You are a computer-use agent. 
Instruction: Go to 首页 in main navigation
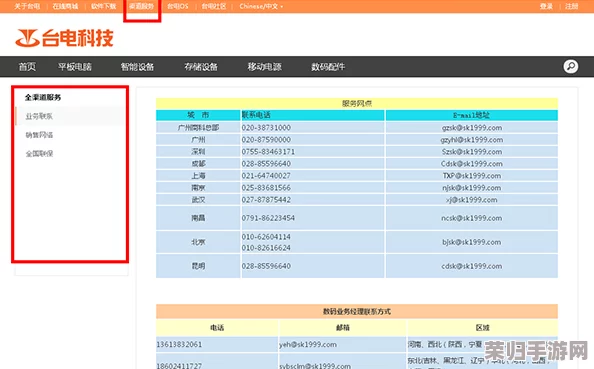coord(27,67)
